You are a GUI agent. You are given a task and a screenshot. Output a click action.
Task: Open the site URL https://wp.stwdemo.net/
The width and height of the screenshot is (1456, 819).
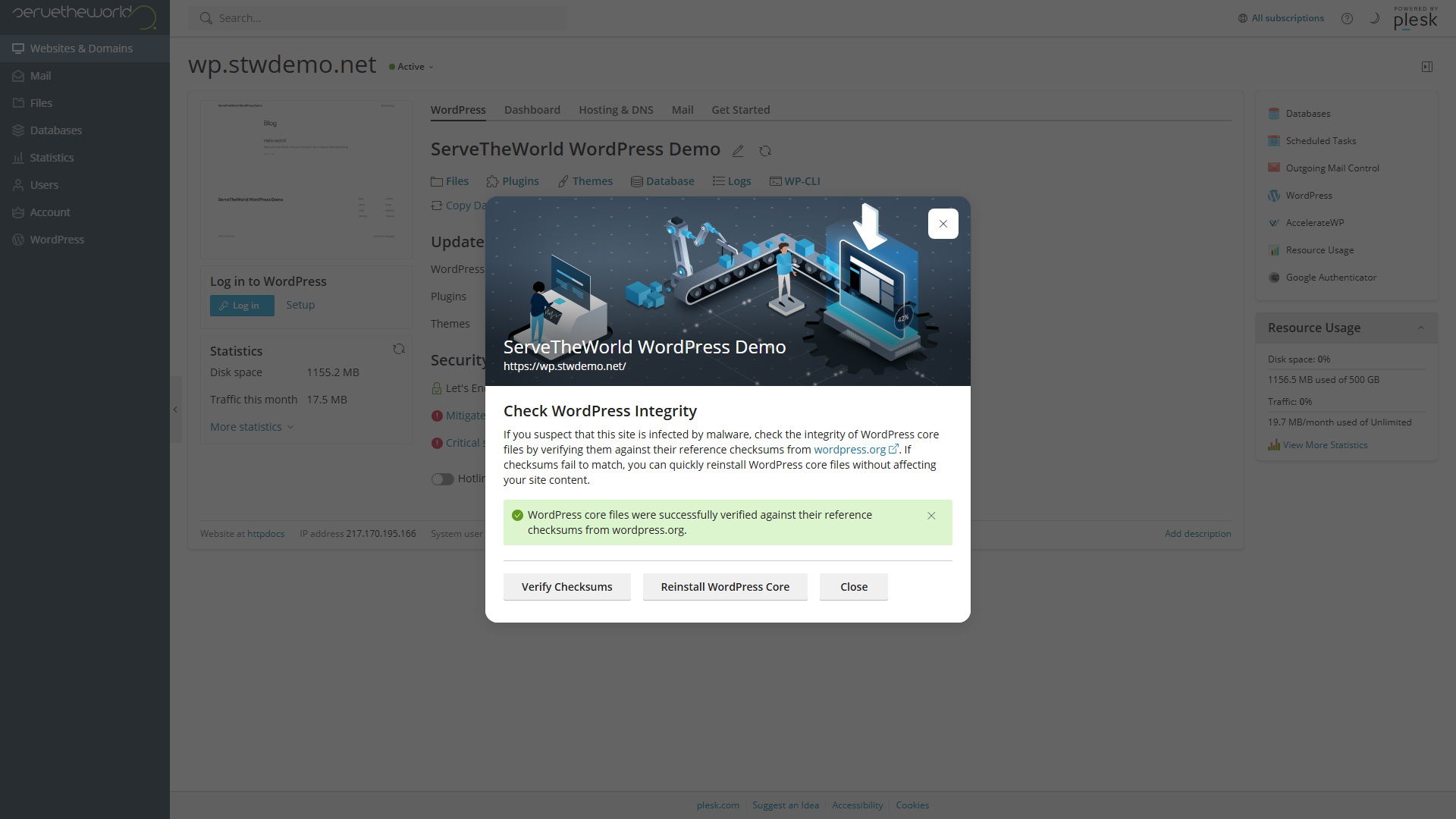coord(565,366)
